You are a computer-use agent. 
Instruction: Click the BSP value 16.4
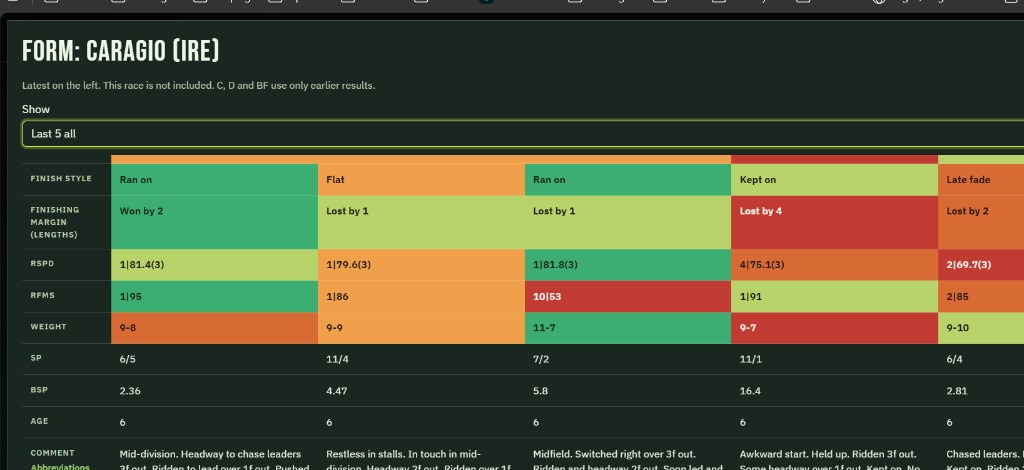point(750,391)
